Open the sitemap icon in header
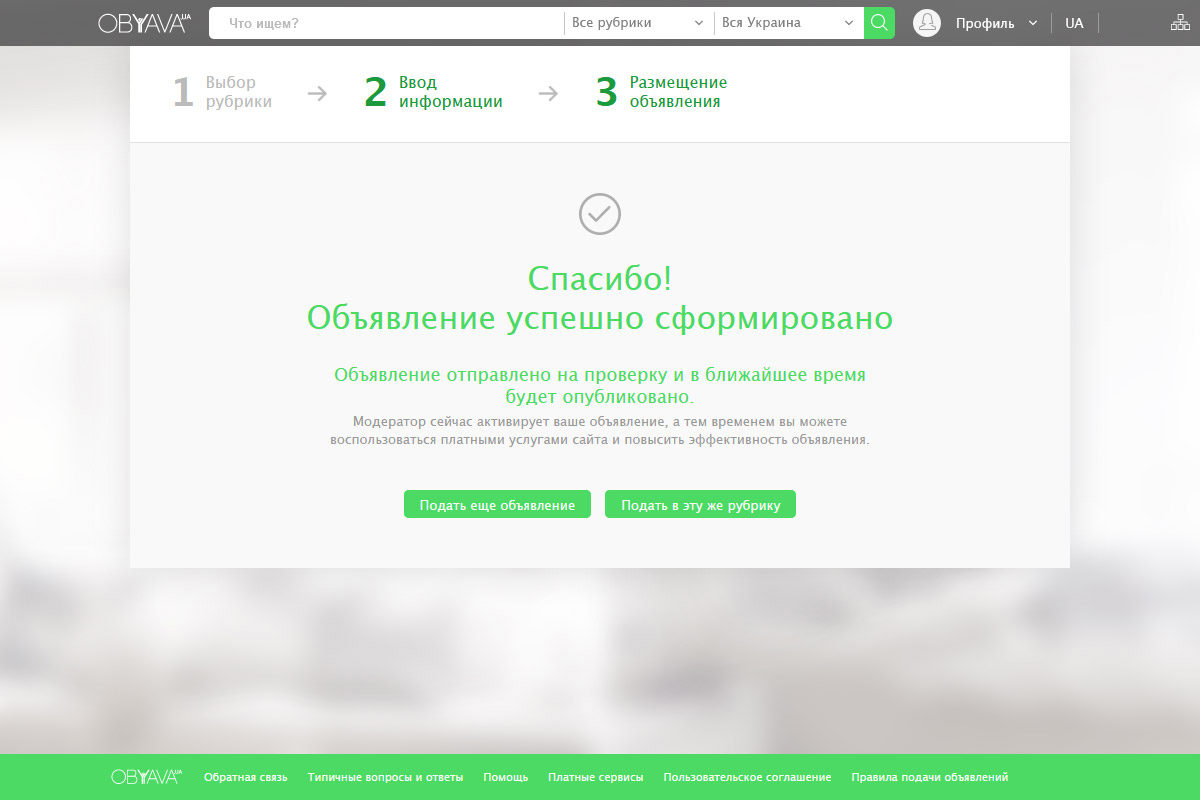1200x800 pixels. [x=1180, y=23]
